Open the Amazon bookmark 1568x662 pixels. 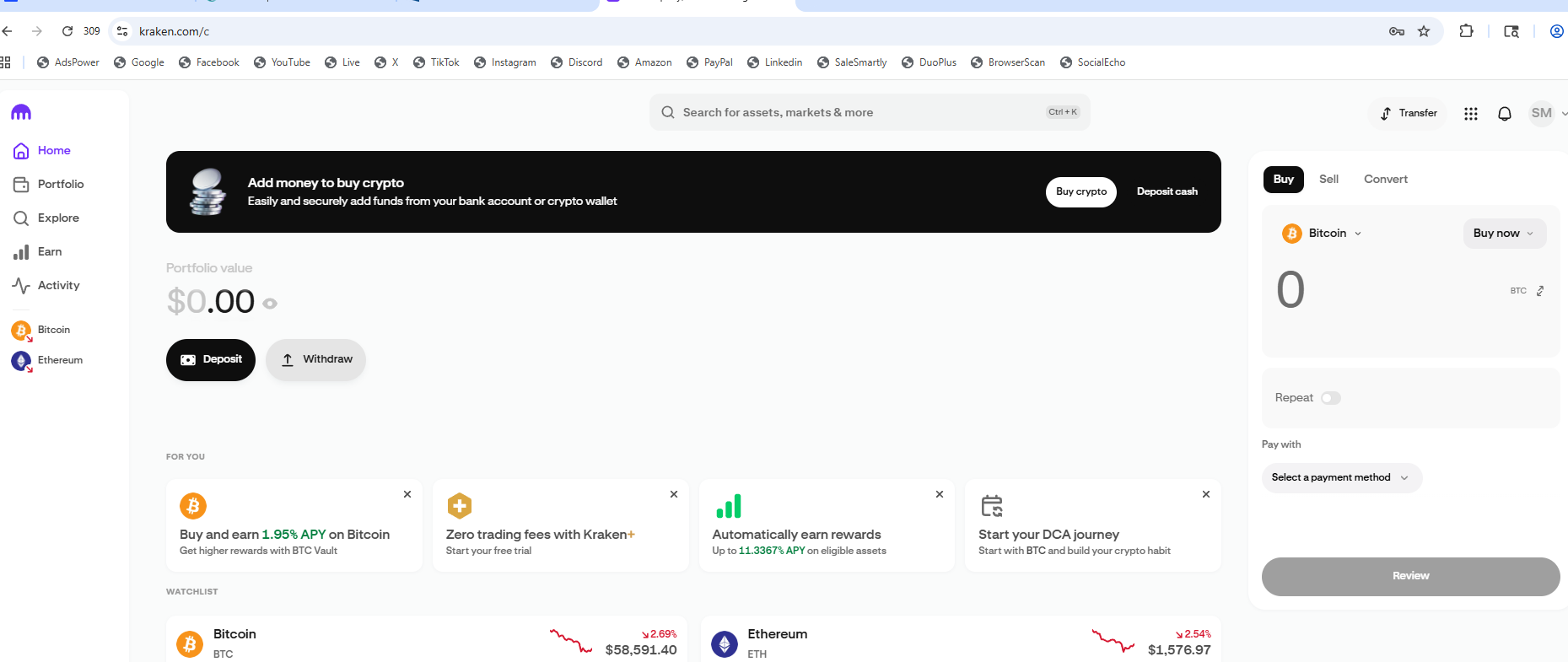pos(644,62)
